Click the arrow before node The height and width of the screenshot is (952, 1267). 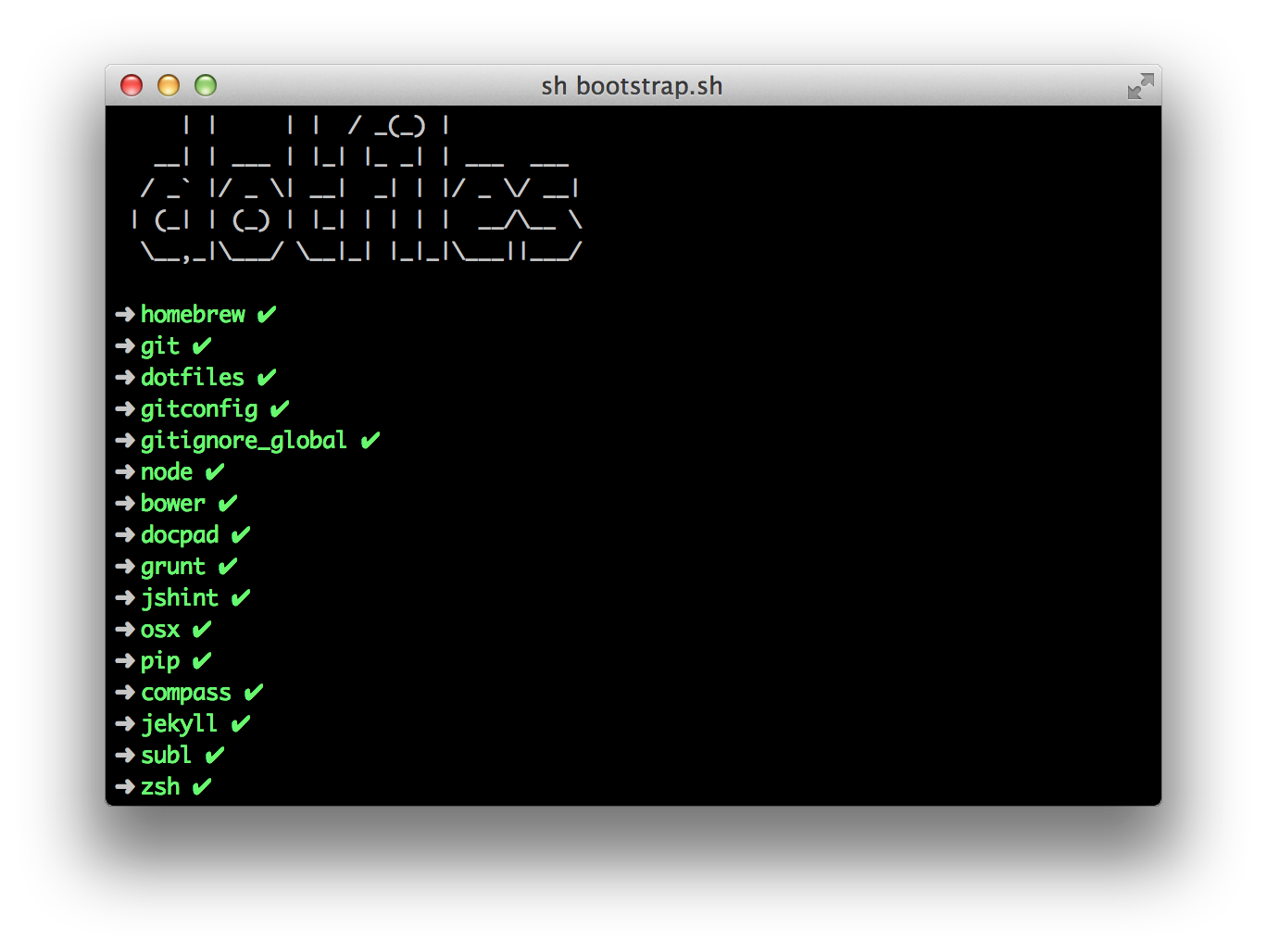tap(125, 472)
